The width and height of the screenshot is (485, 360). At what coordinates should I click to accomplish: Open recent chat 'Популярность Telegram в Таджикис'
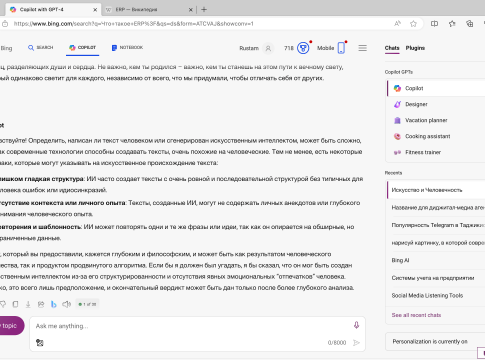pyautogui.click(x=436, y=225)
